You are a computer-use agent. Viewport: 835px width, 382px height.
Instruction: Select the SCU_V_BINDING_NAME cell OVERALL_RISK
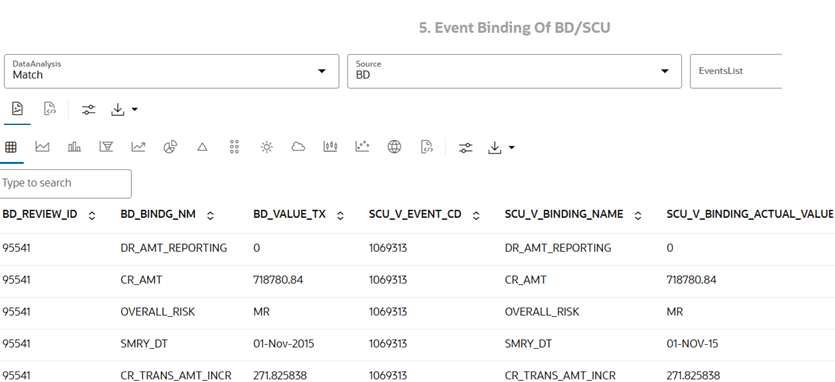[x=542, y=312]
